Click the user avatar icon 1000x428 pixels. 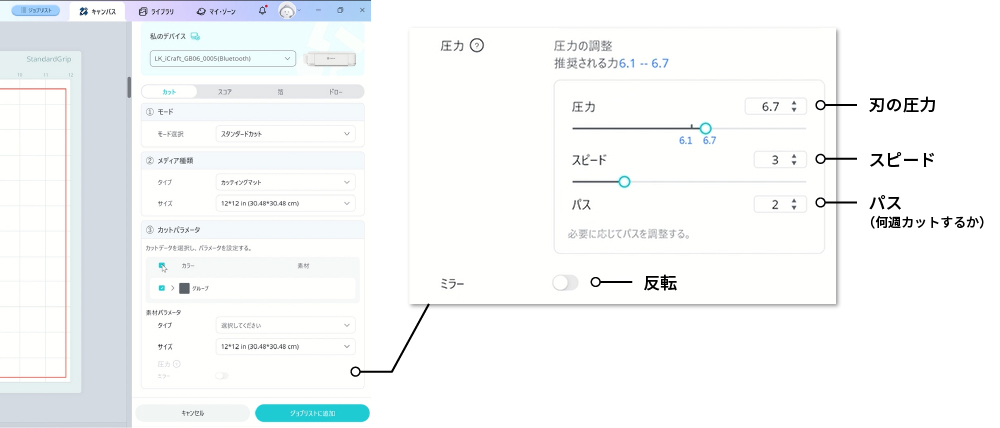point(288,10)
